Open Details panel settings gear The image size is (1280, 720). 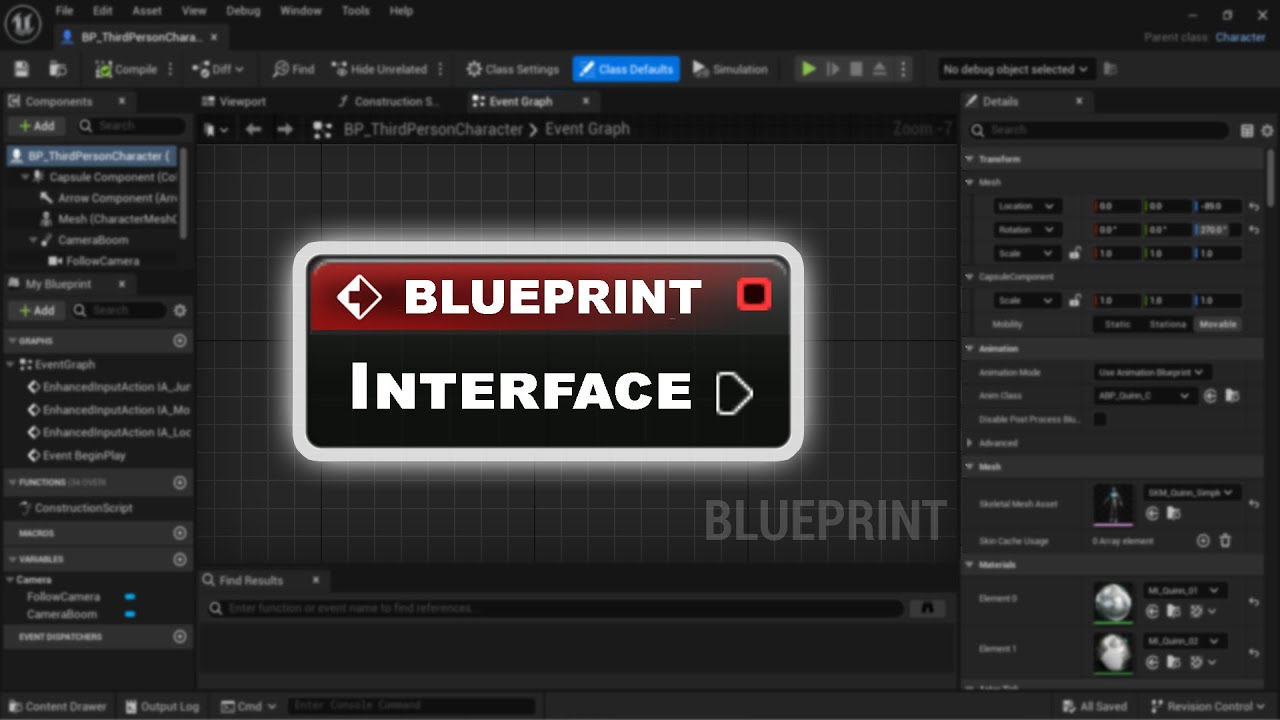click(x=1267, y=130)
